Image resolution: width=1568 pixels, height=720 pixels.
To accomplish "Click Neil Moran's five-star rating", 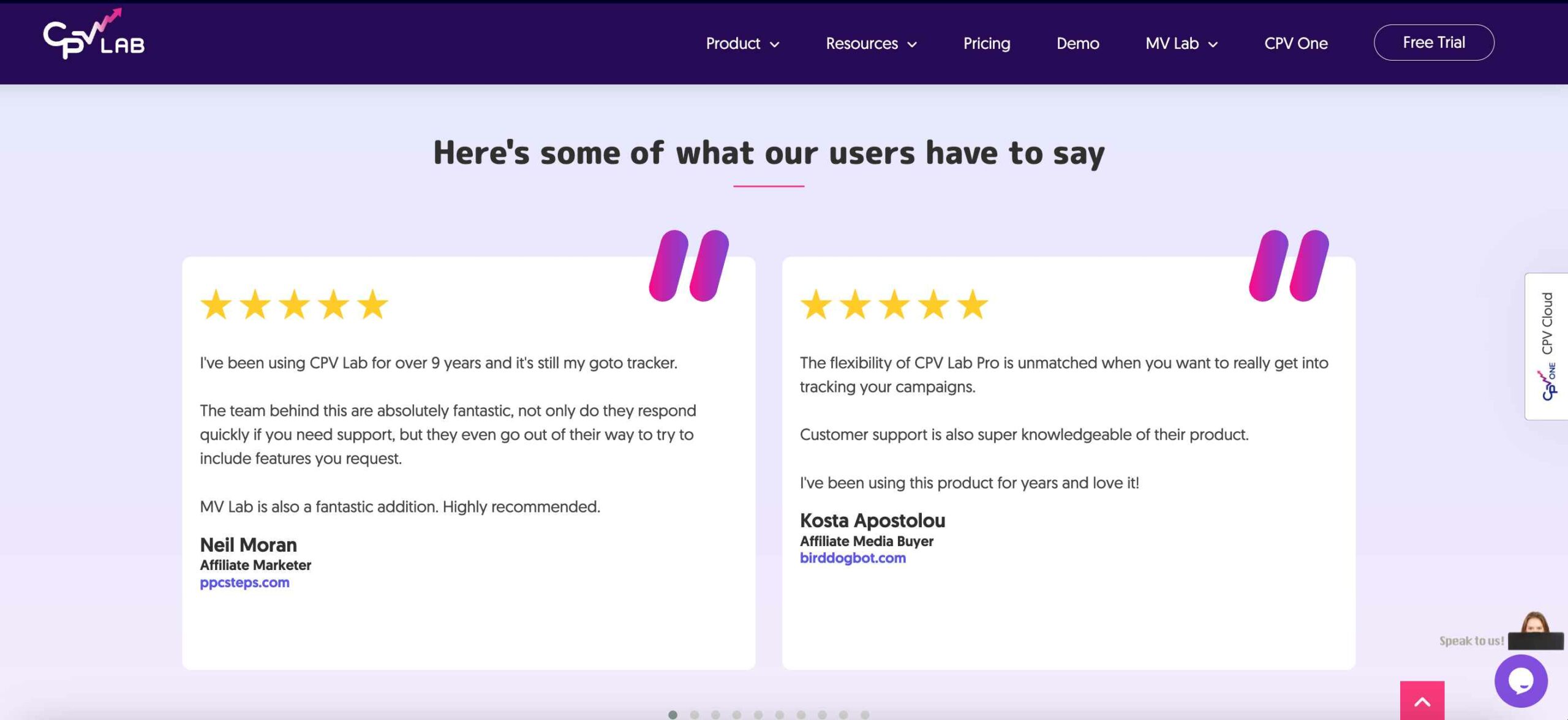I will (294, 304).
